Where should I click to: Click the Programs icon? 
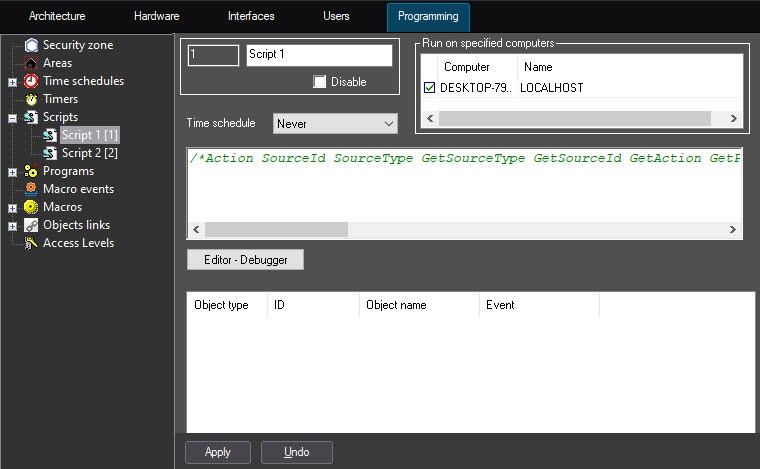[31, 171]
